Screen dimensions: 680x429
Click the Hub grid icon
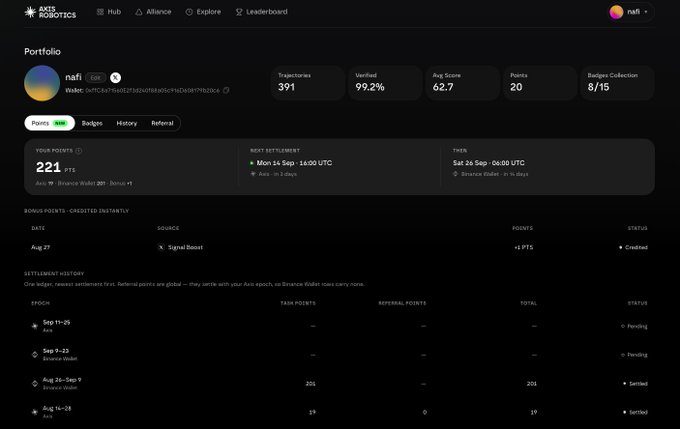(x=100, y=12)
